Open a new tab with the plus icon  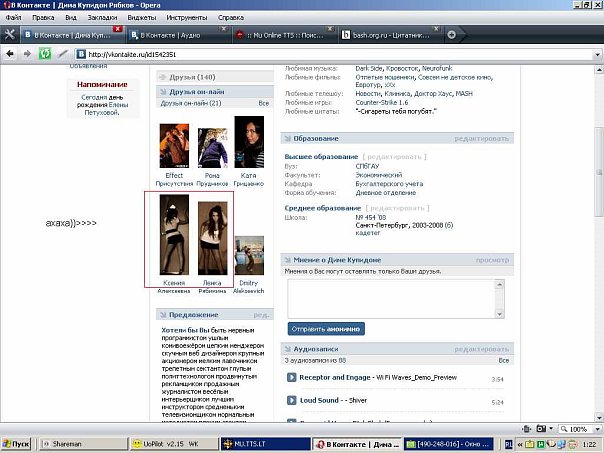[451, 35]
